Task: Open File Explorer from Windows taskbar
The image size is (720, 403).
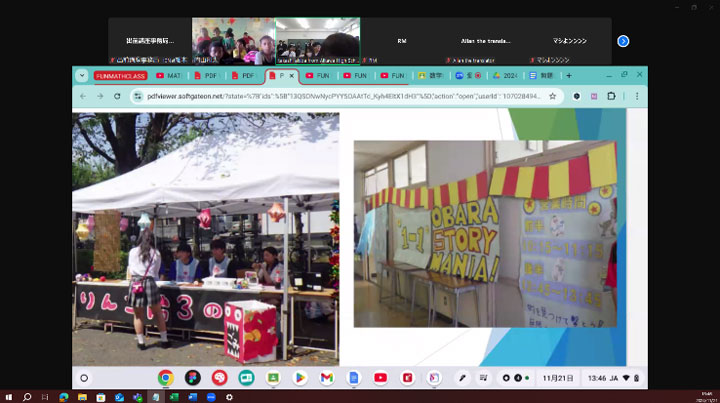Action: click(x=82, y=397)
